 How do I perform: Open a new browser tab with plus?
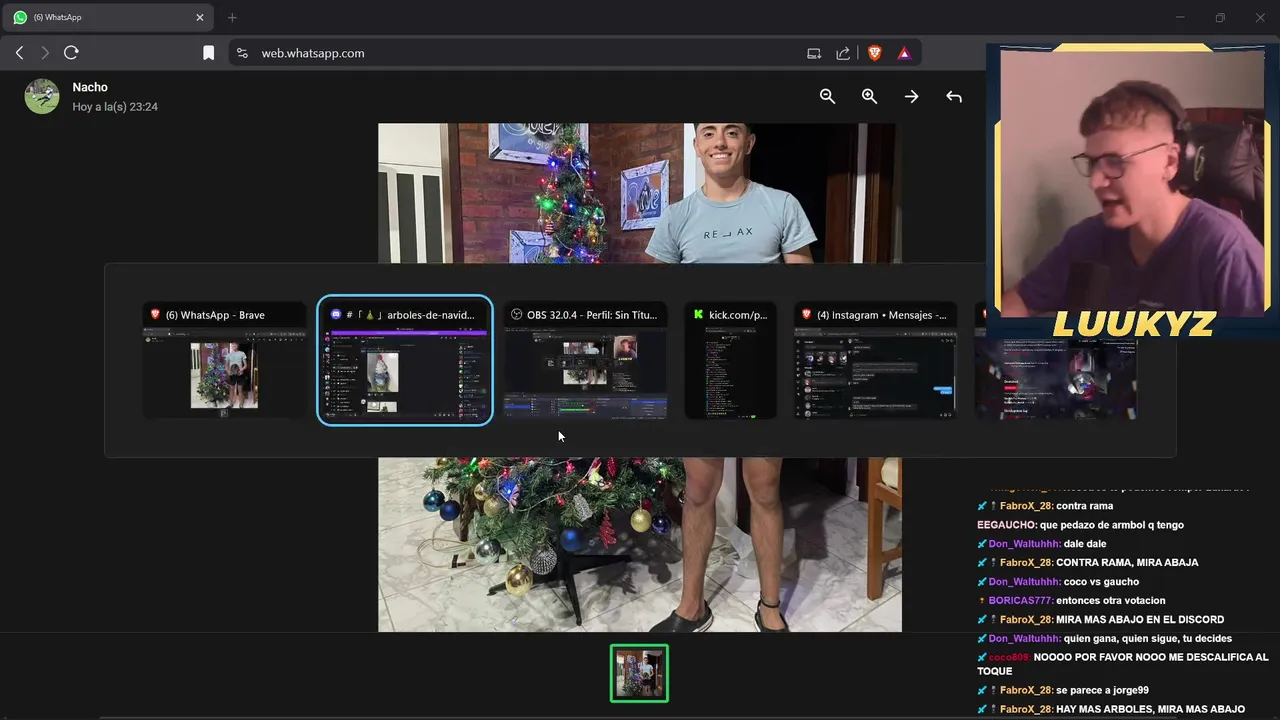232,17
